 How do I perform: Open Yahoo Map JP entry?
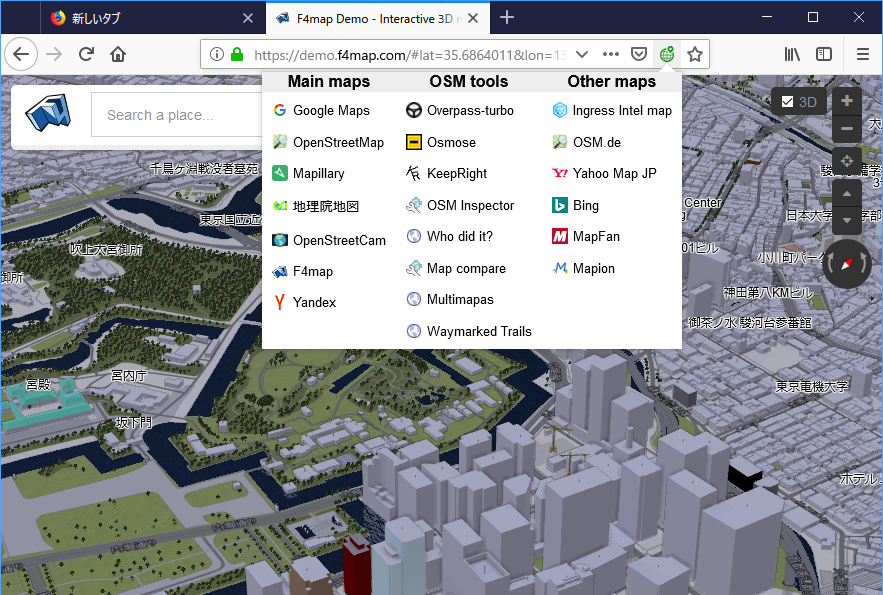[604, 173]
